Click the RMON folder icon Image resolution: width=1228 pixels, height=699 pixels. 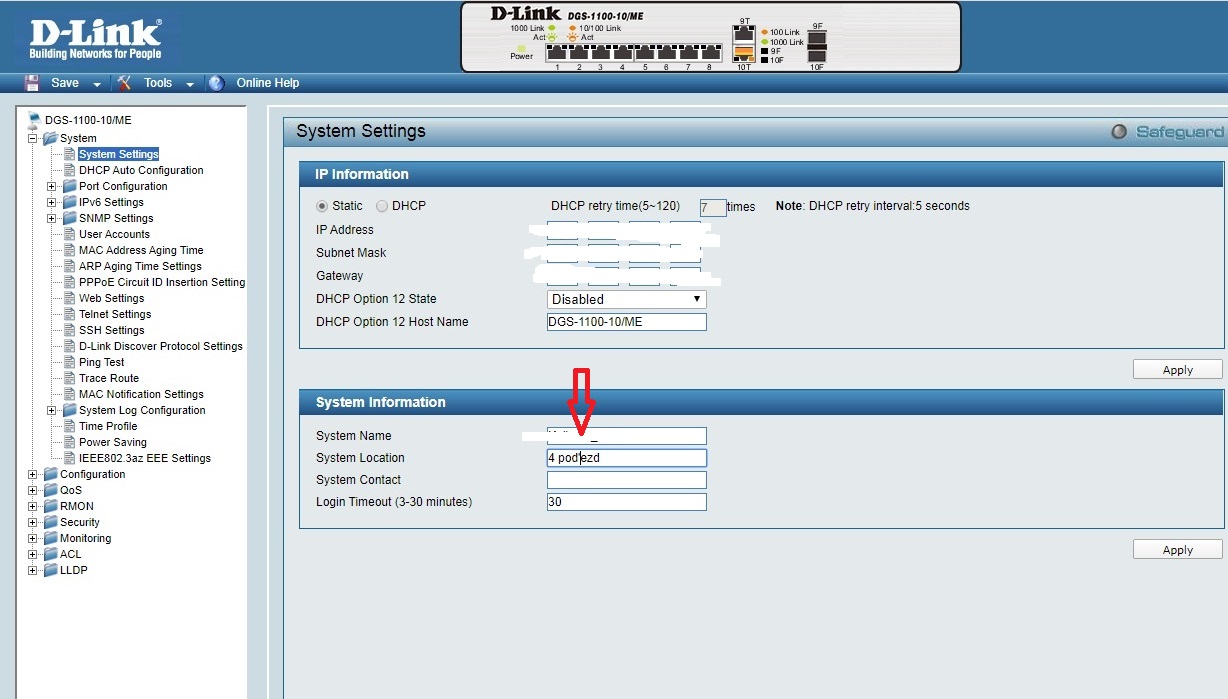pos(50,506)
